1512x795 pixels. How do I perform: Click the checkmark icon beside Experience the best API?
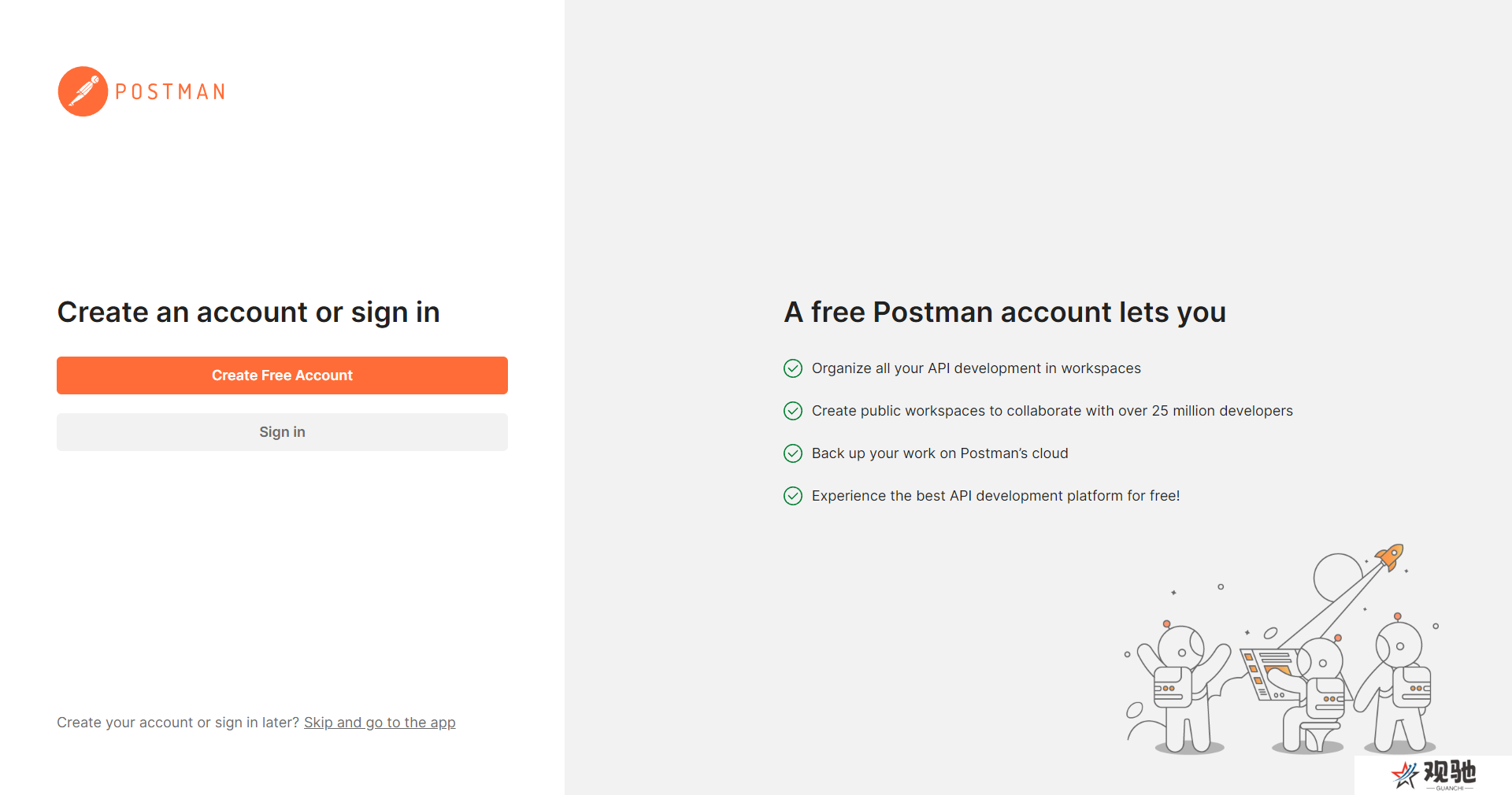click(x=793, y=496)
